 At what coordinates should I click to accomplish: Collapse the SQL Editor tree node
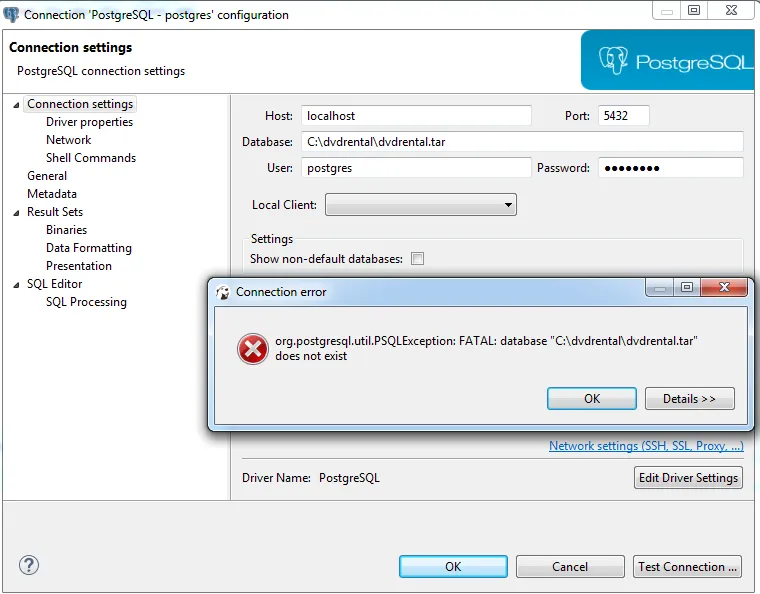(x=16, y=285)
